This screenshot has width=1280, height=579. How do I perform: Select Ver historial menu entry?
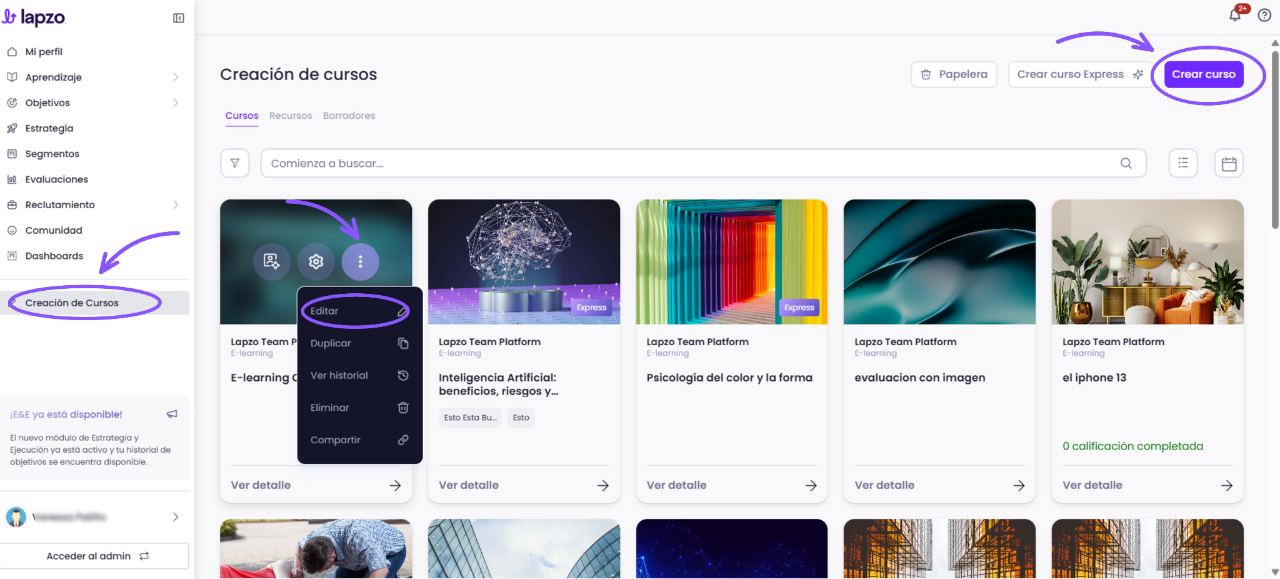pos(359,375)
